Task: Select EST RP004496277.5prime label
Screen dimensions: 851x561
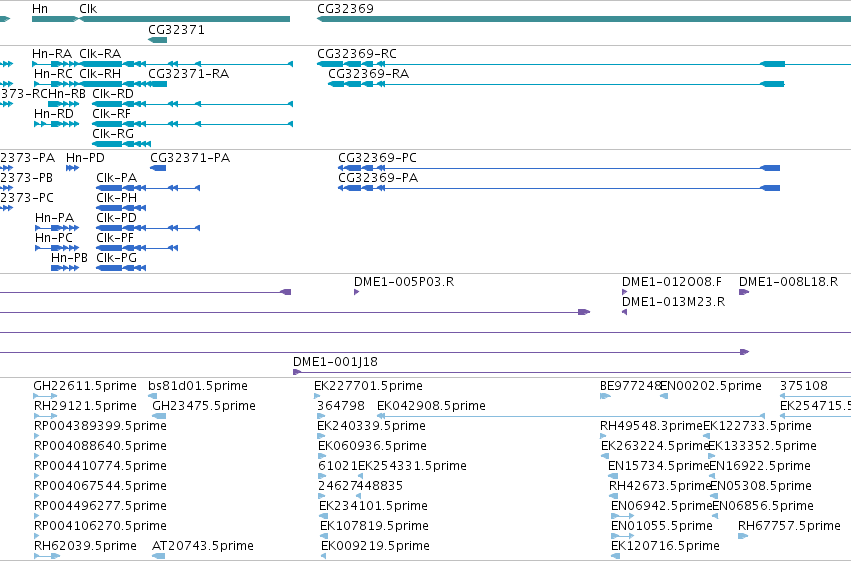Action: pos(100,506)
